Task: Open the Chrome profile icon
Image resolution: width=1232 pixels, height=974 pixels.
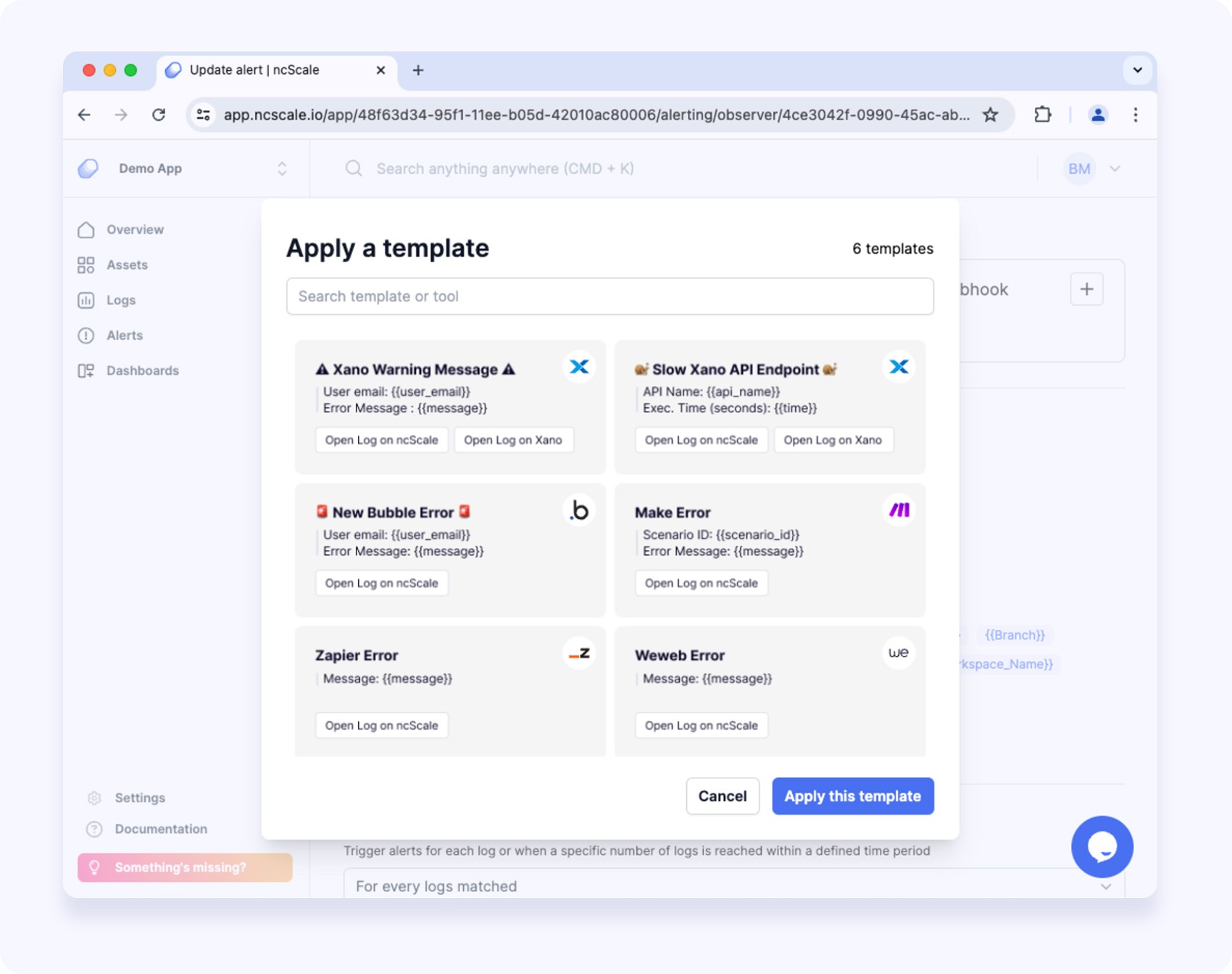Action: click(x=1098, y=115)
